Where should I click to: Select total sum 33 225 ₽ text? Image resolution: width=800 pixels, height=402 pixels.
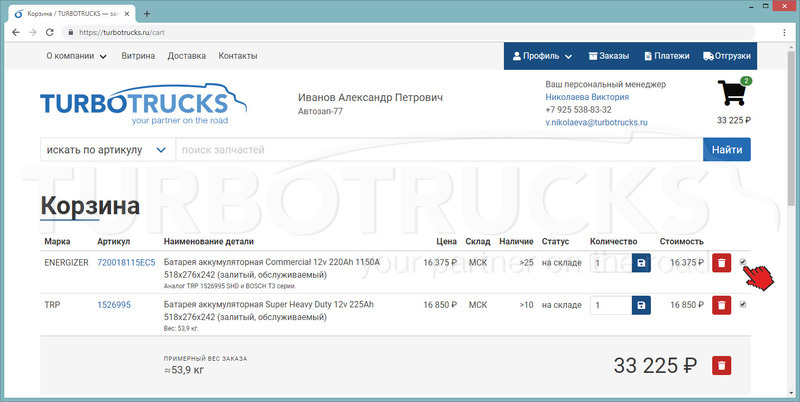(656, 365)
